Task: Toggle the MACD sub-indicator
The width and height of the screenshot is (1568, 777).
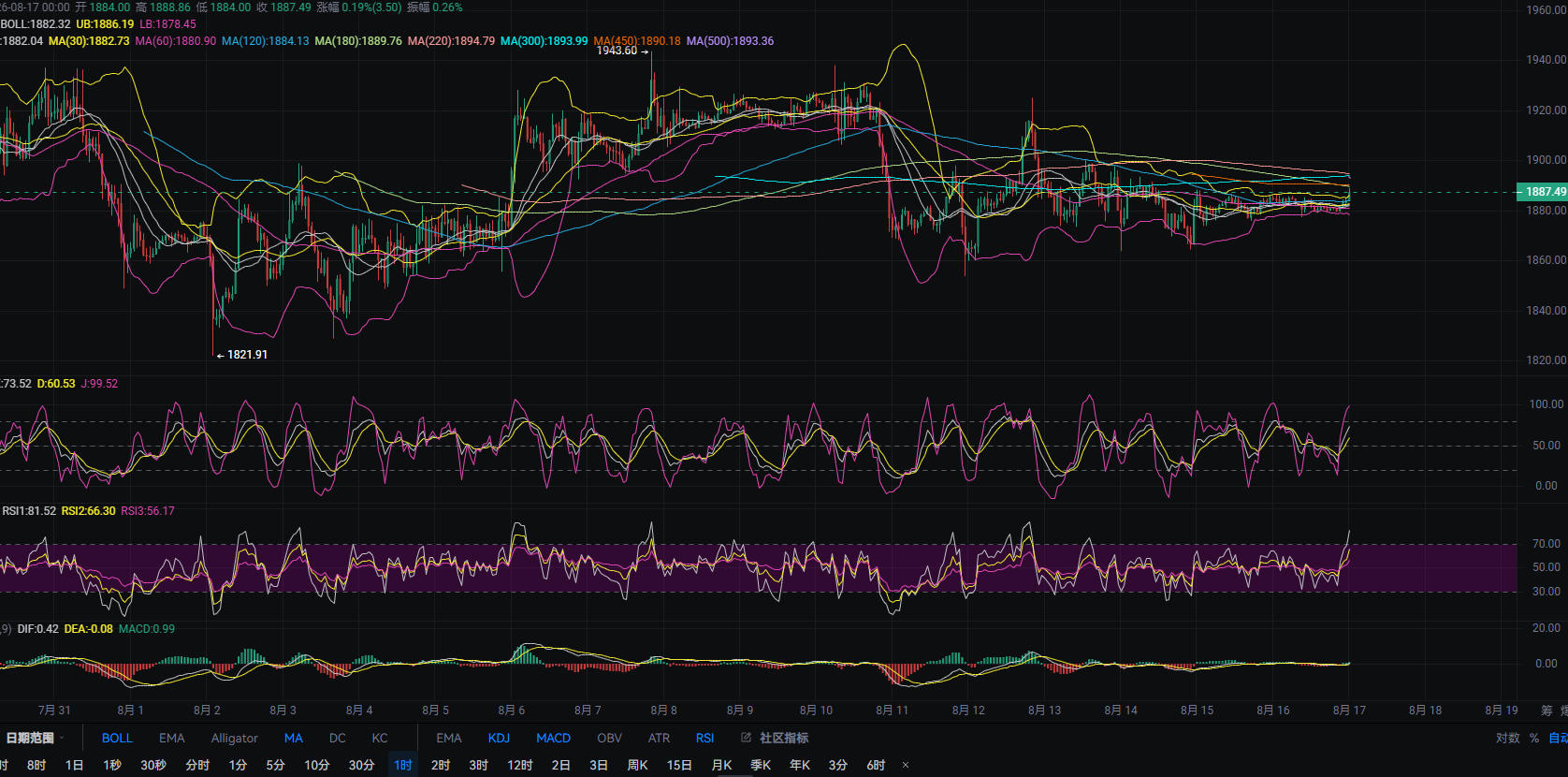Action: coord(553,738)
